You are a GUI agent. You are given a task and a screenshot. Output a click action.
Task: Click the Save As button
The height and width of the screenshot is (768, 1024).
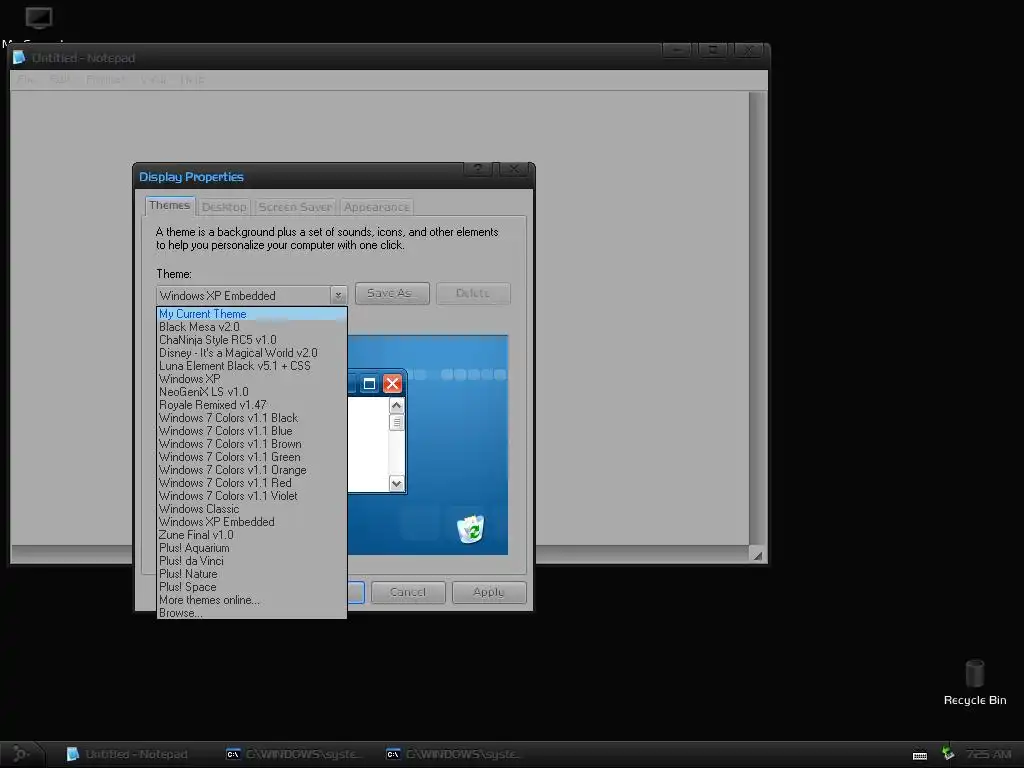click(392, 293)
